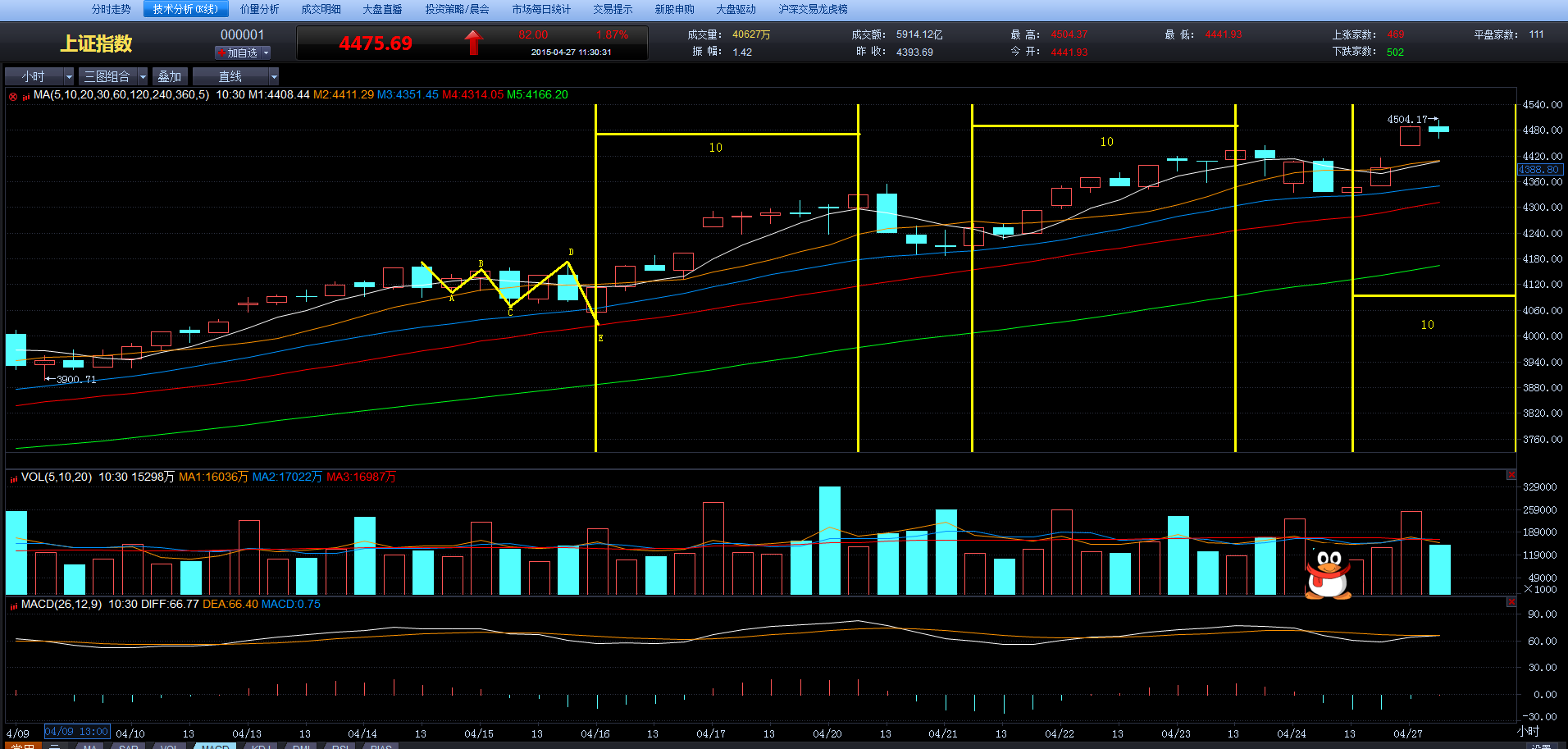Expand the 直线 drawing tool dropdown
1568x749 pixels.
pos(274,76)
